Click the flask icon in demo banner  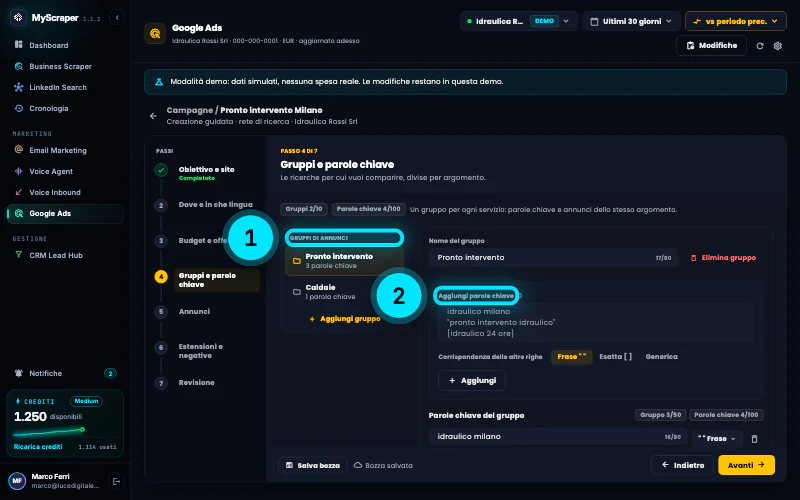[x=159, y=82]
